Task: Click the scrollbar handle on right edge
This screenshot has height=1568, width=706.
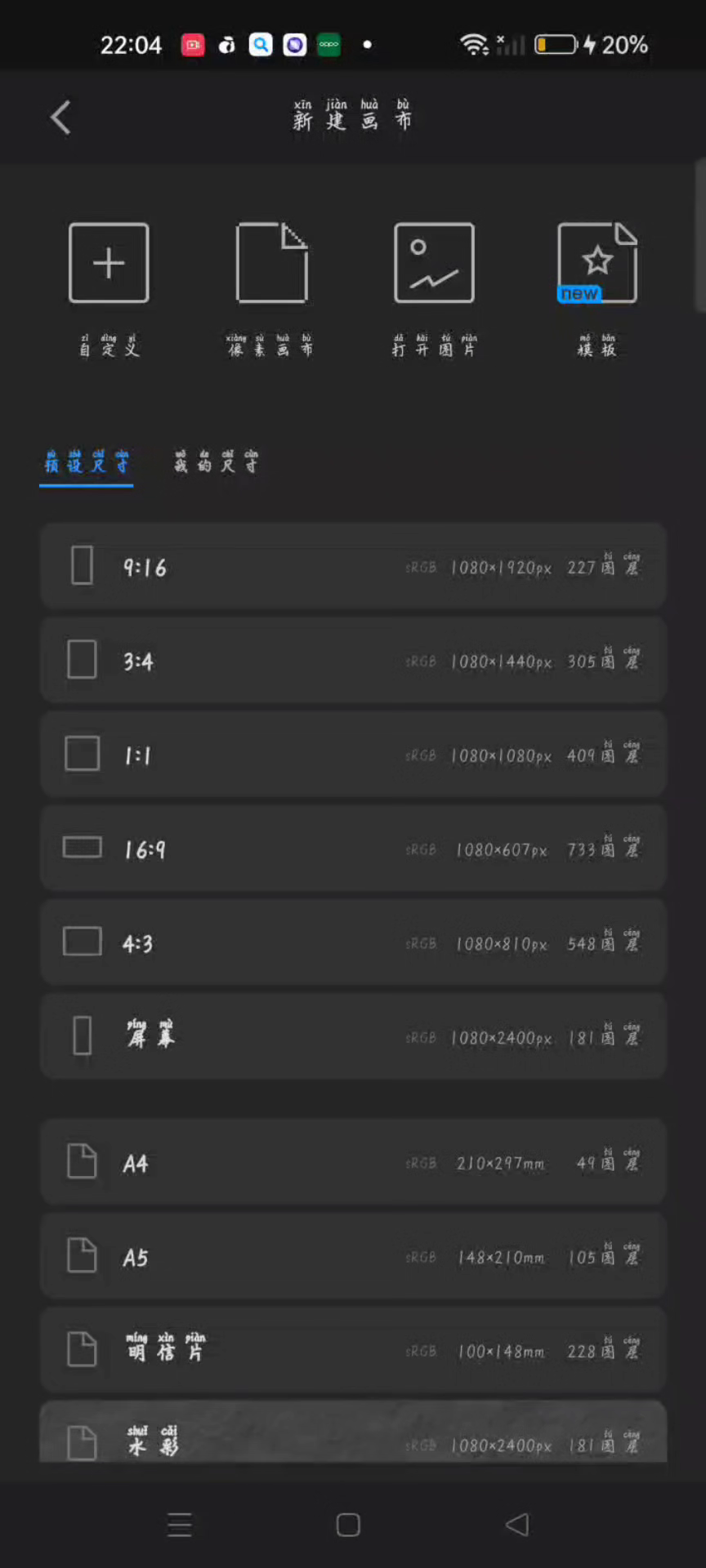Action: [699, 235]
